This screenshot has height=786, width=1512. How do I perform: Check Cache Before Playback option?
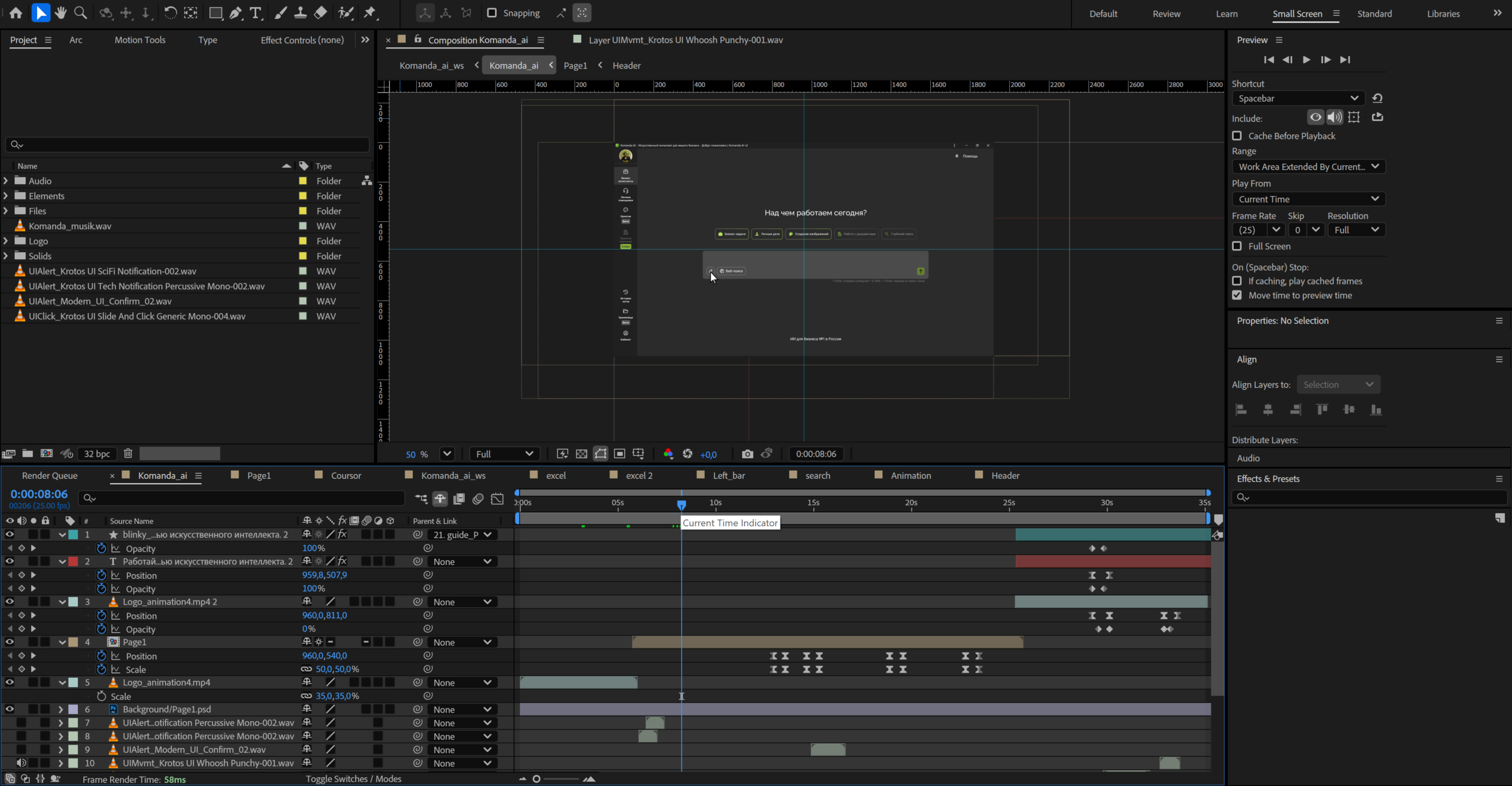click(x=1237, y=136)
